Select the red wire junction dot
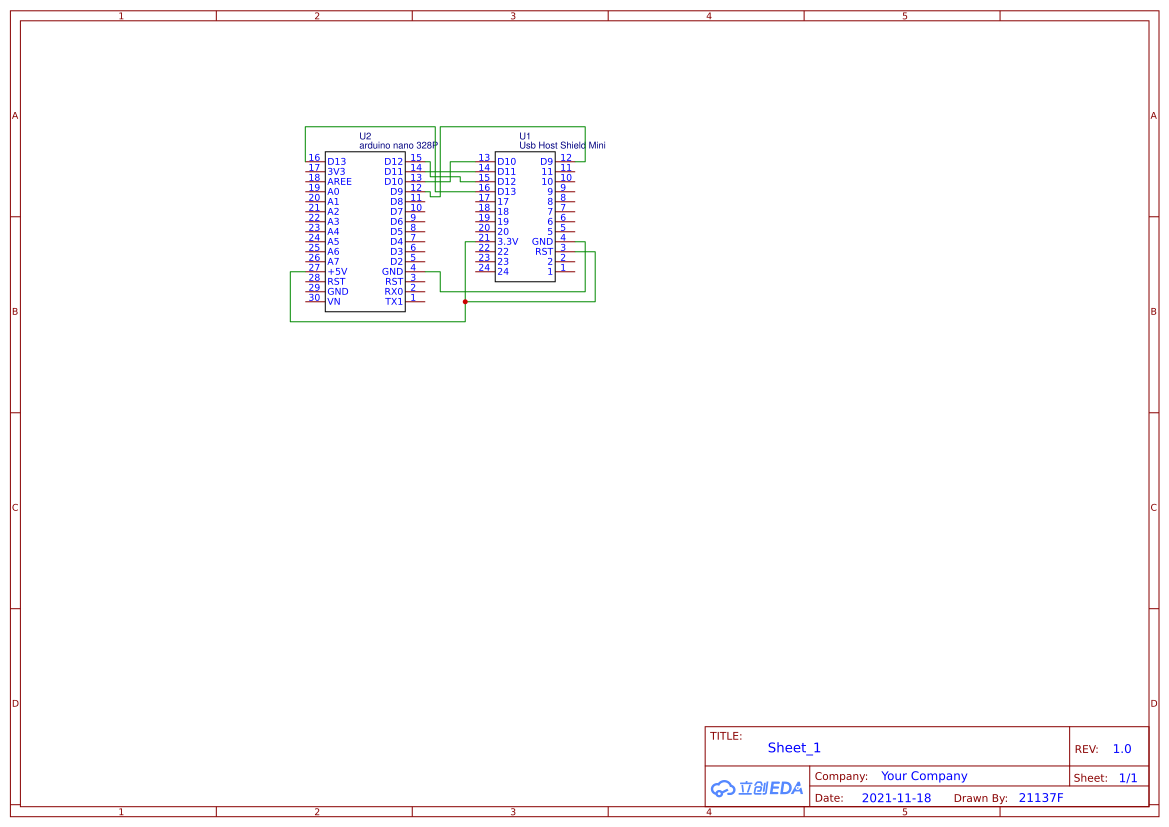Viewport: 1169px width, 827px height. [465, 302]
